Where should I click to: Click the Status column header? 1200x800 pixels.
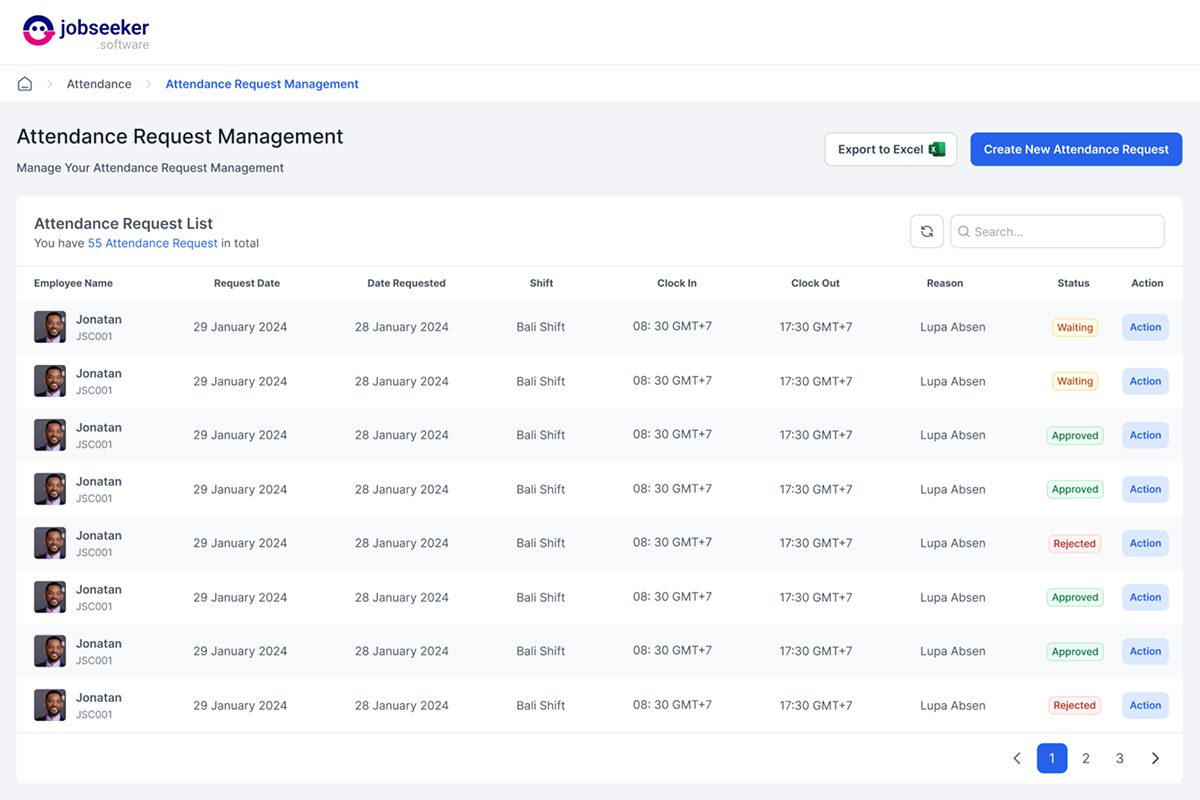tap(1073, 283)
